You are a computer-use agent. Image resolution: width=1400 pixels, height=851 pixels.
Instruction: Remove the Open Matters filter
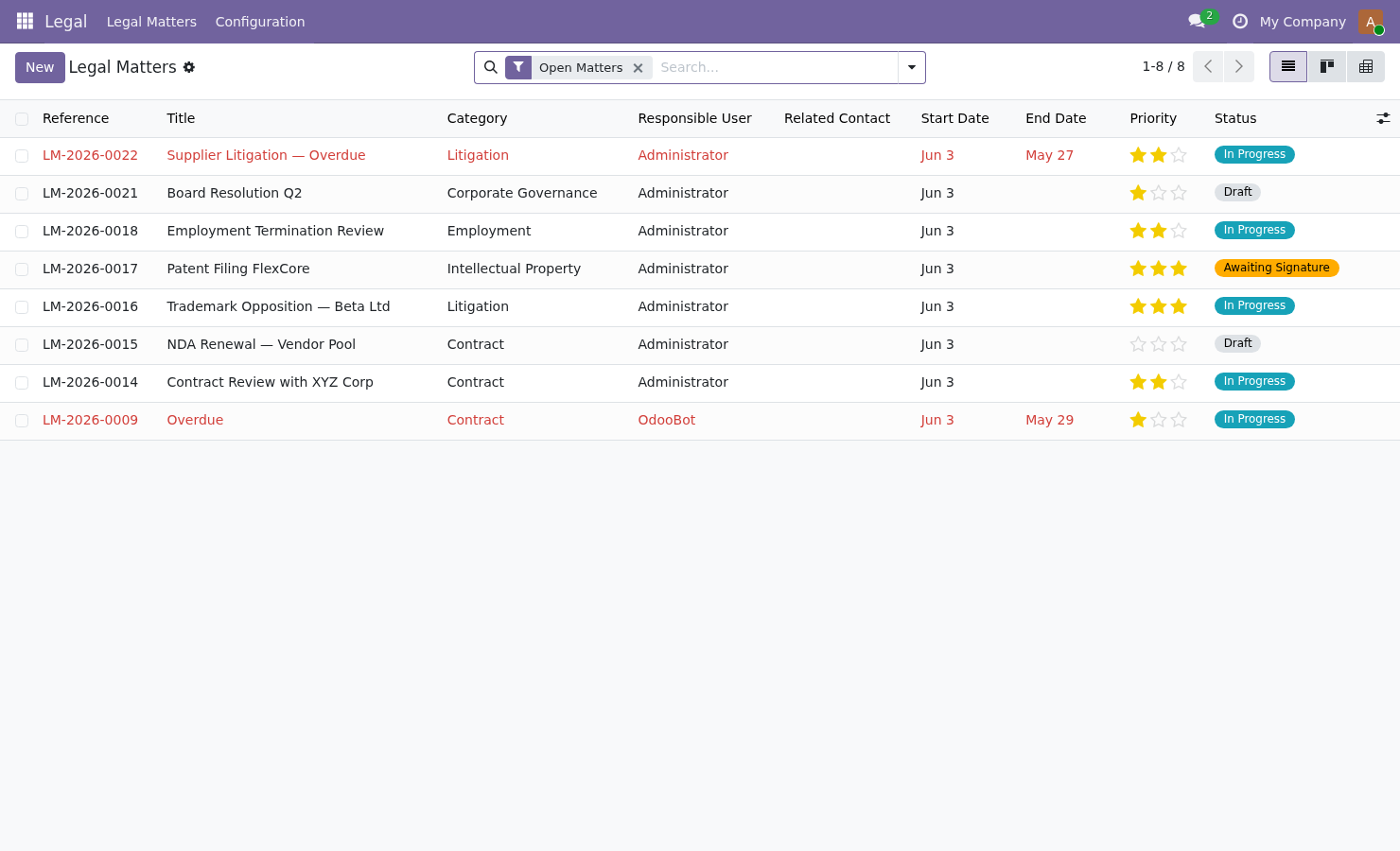click(x=639, y=68)
